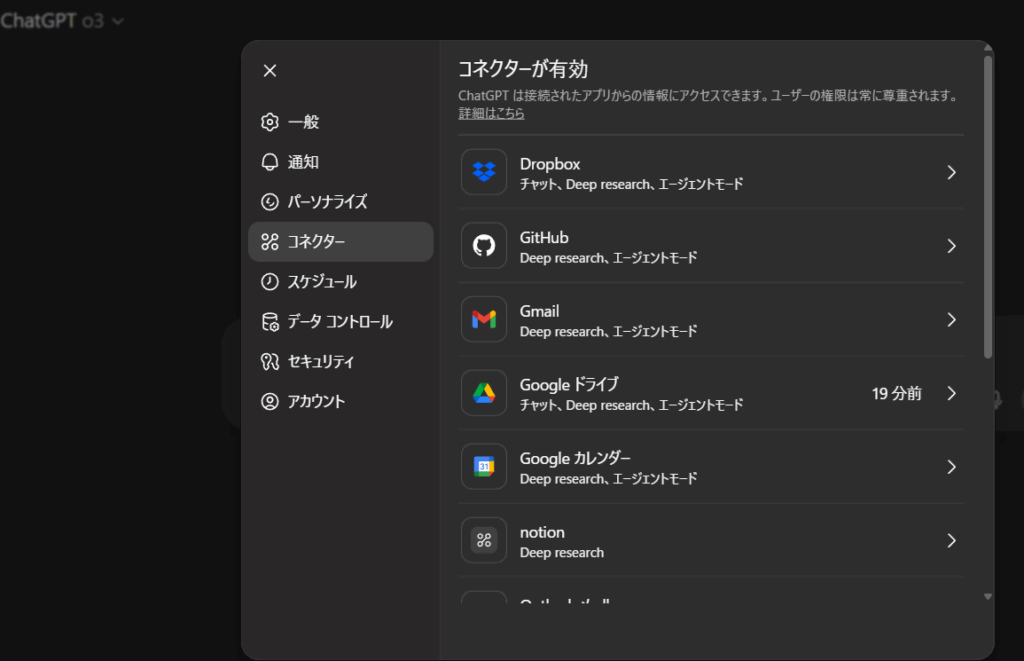The image size is (1024, 661).
Task: Click the Gmail connector name
Action: point(539,311)
